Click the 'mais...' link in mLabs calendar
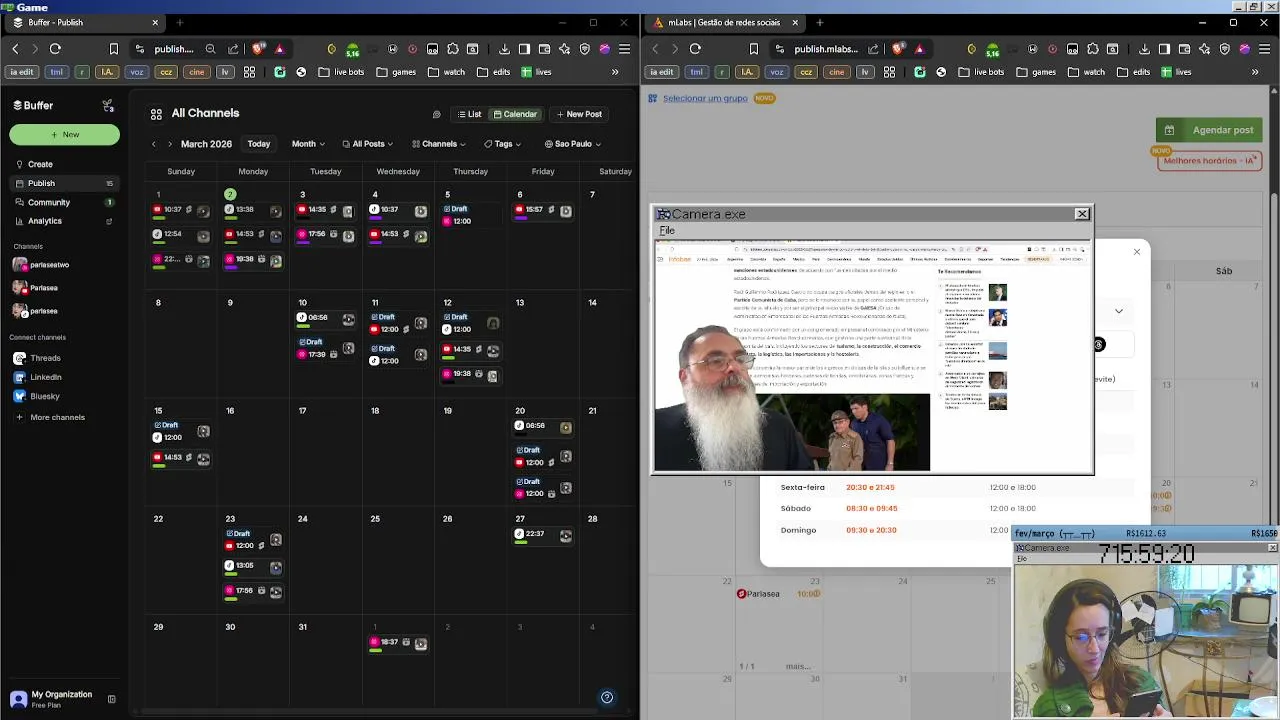The image size is (1280, 720). tap(798, 666)
